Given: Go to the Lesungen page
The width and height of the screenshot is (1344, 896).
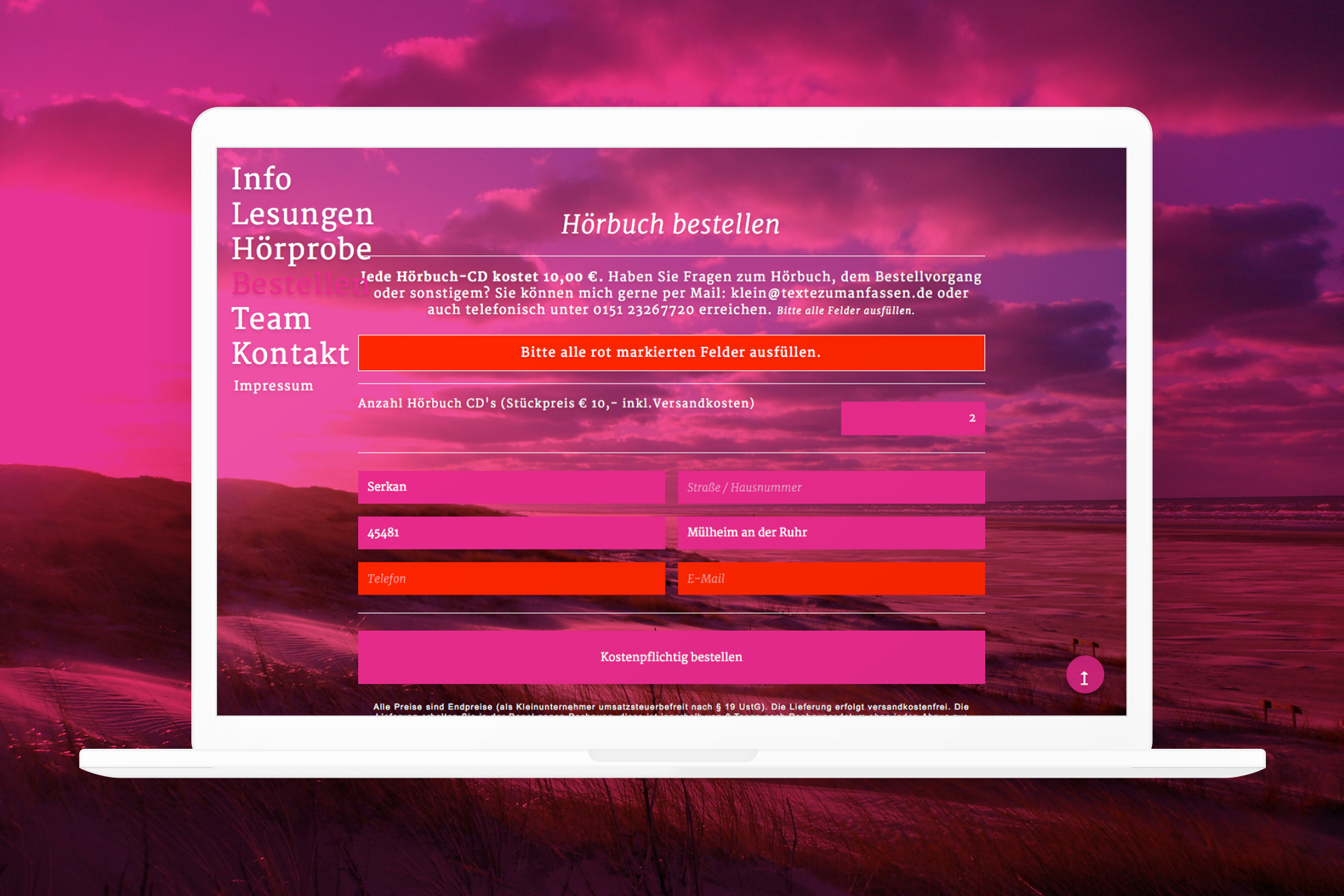Looking at the screenshot, I should pos(302,214).
